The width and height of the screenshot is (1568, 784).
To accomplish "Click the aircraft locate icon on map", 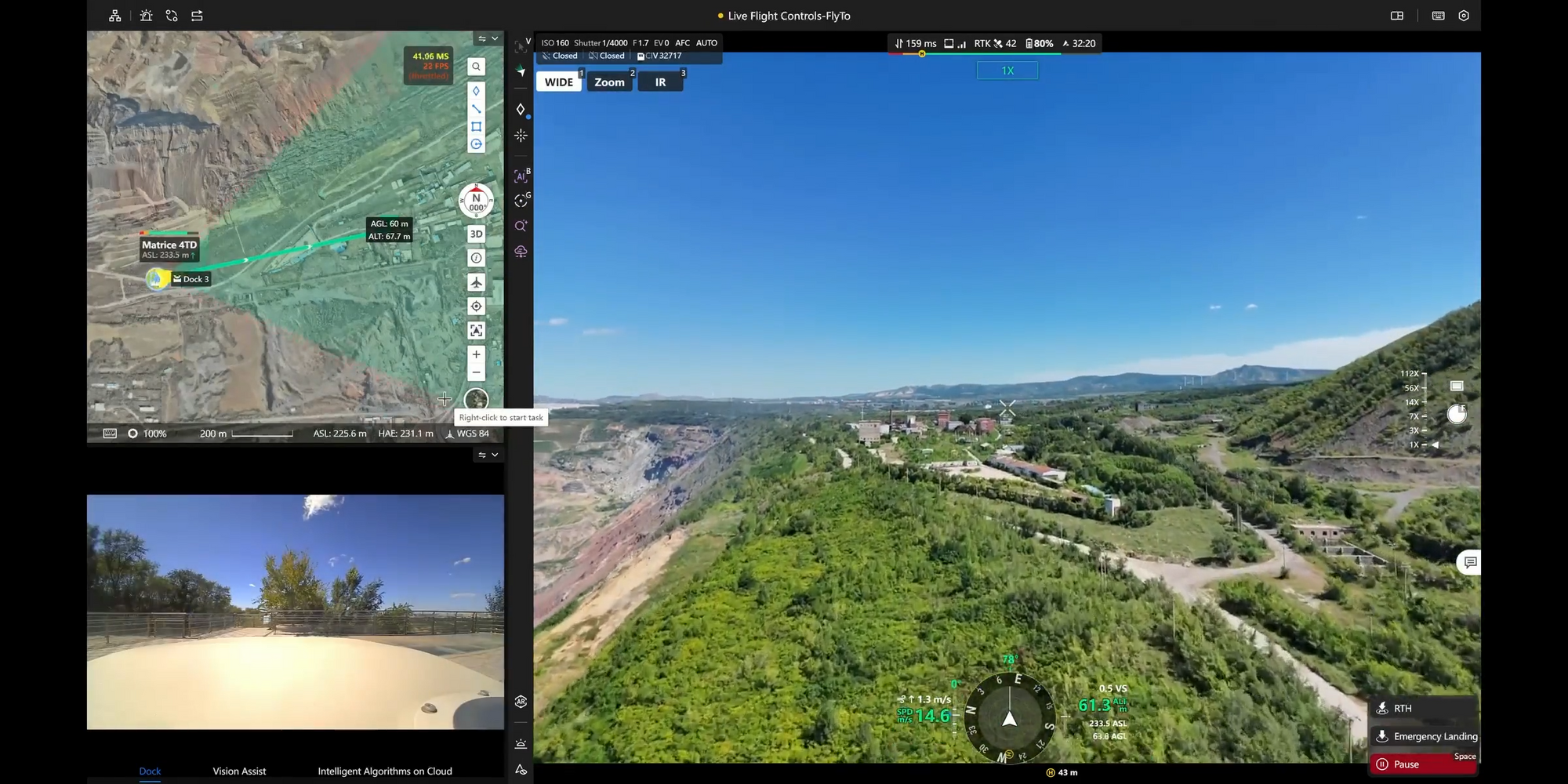I will pos(476,282).
